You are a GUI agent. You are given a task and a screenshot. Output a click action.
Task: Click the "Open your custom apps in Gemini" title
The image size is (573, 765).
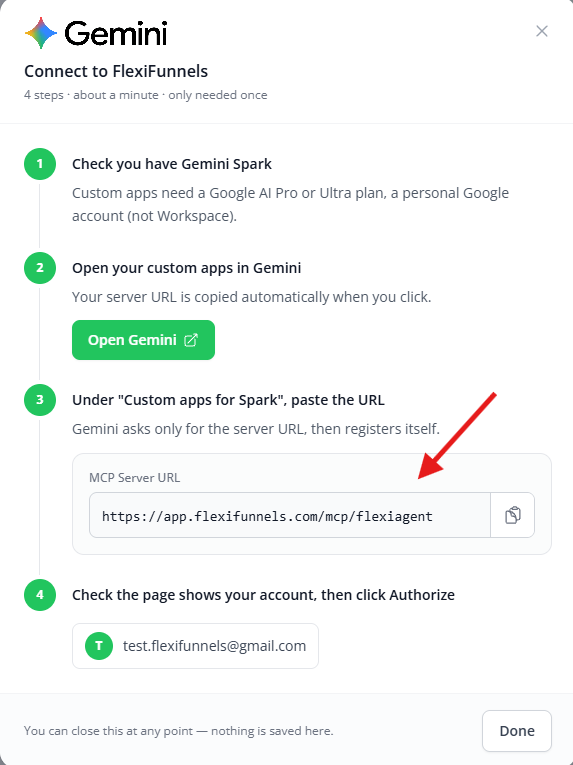186,268
